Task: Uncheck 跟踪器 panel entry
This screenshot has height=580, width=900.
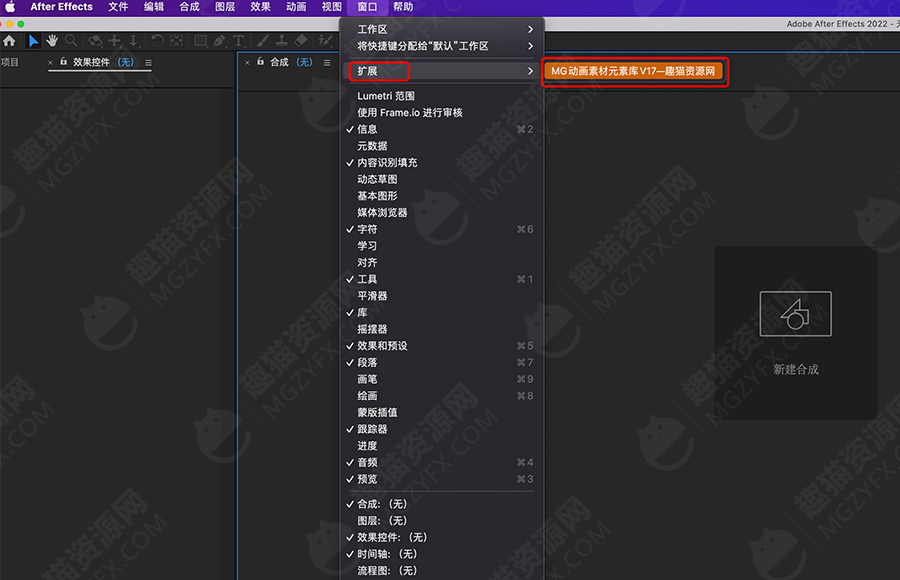Action: point(441,429)
